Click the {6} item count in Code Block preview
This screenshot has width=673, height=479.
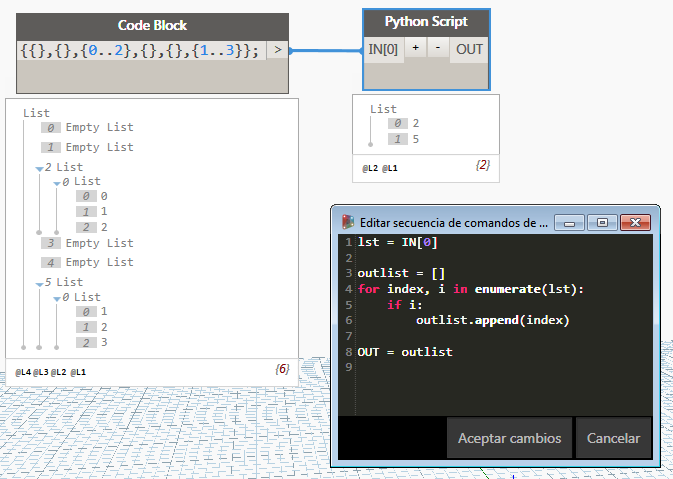[282, 369]
